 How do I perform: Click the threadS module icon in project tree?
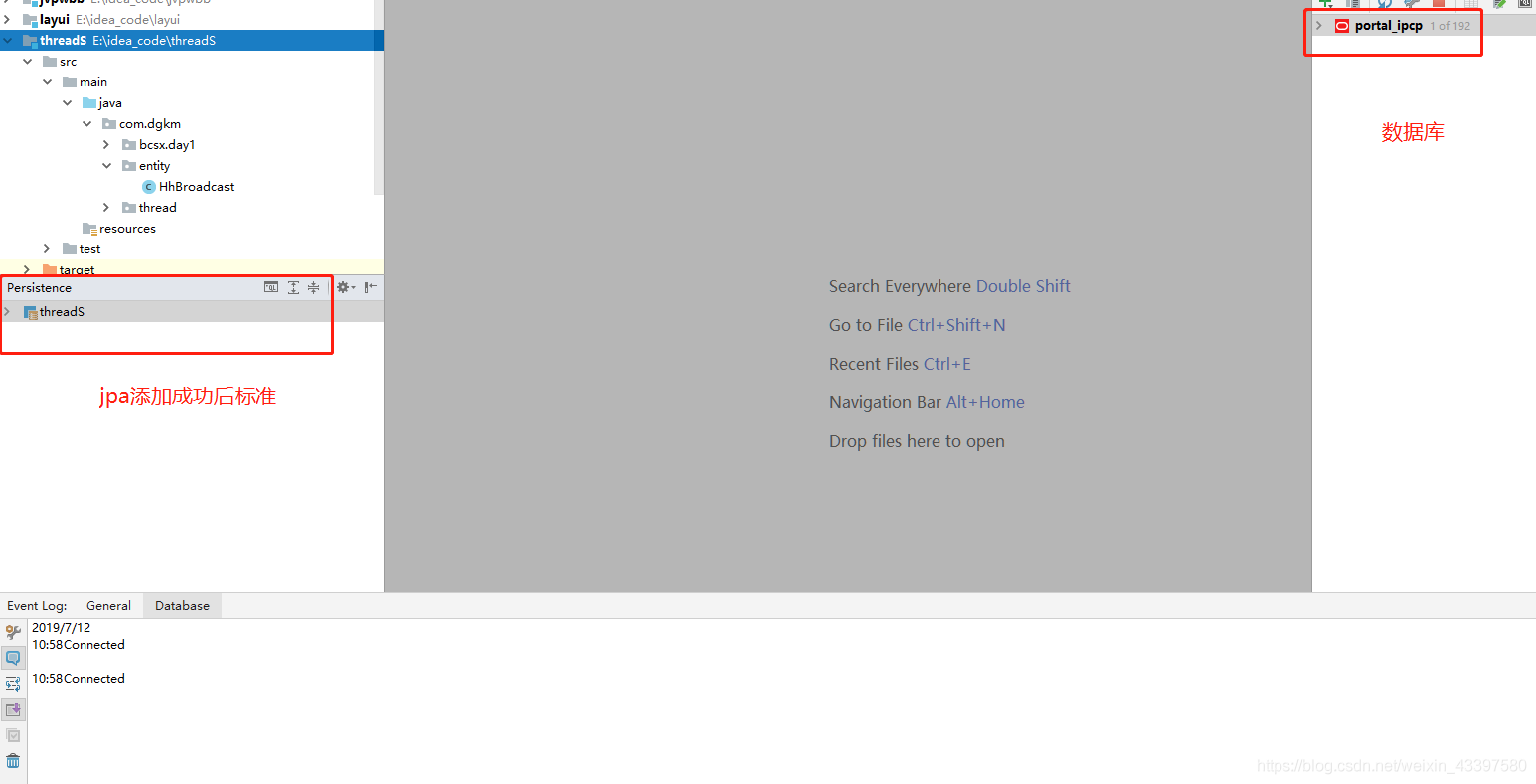30,41
